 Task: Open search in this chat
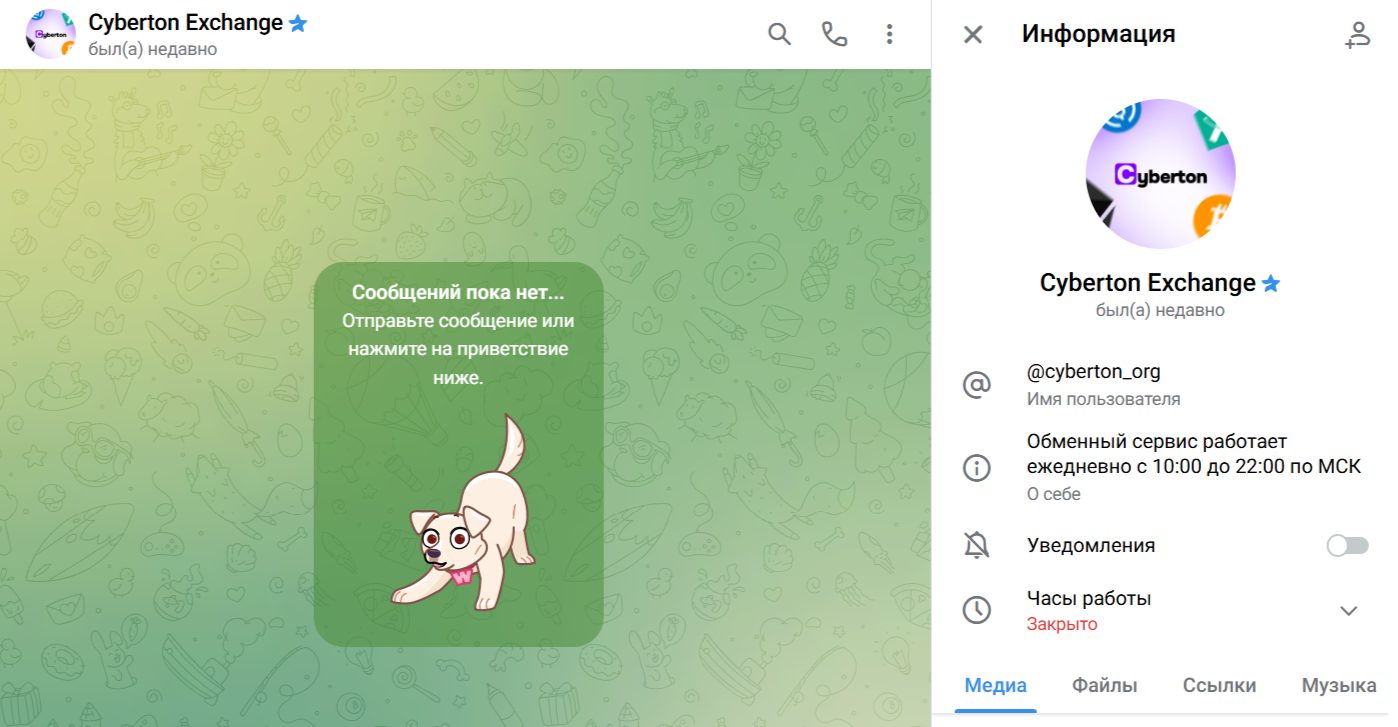tap(779, 34)
